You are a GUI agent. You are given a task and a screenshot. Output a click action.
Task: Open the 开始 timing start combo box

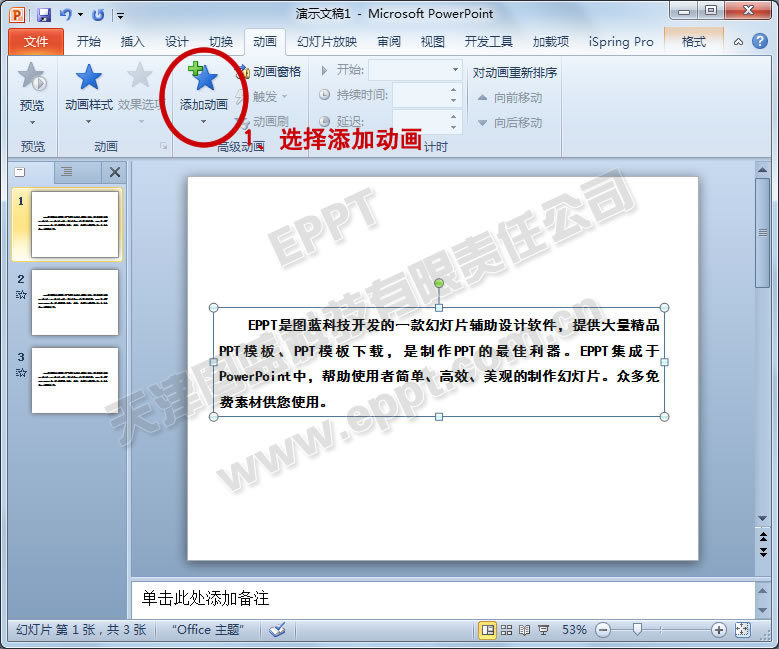coord(415,70)
